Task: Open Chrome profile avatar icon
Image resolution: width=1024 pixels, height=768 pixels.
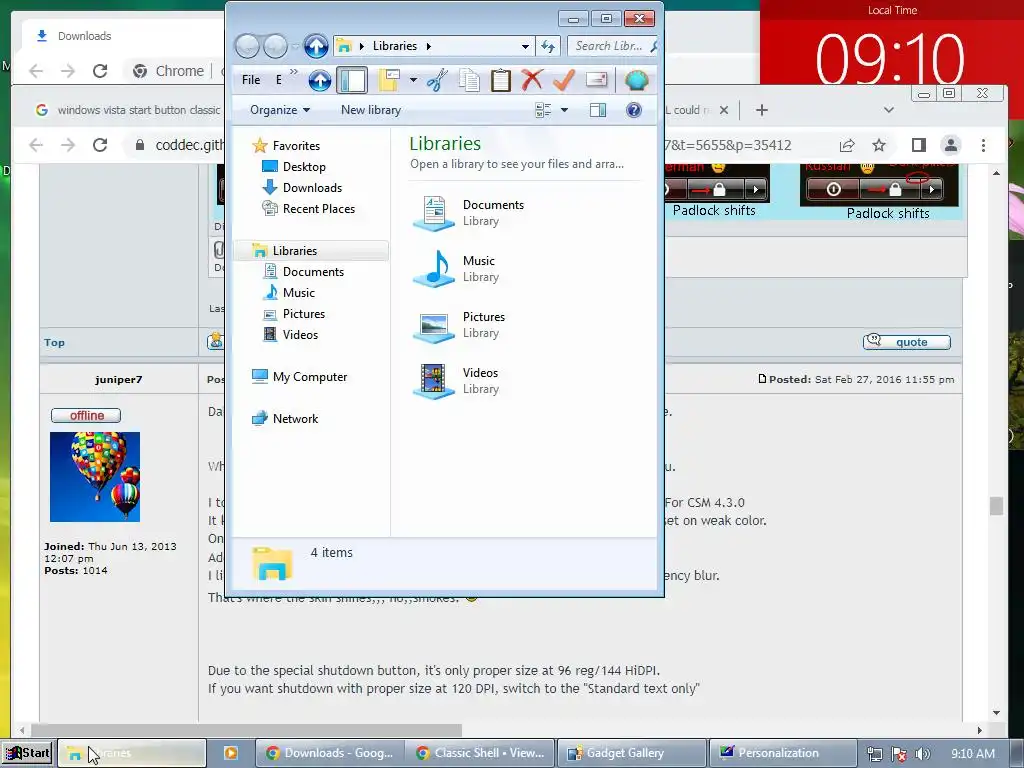Action: coord(951,145)
